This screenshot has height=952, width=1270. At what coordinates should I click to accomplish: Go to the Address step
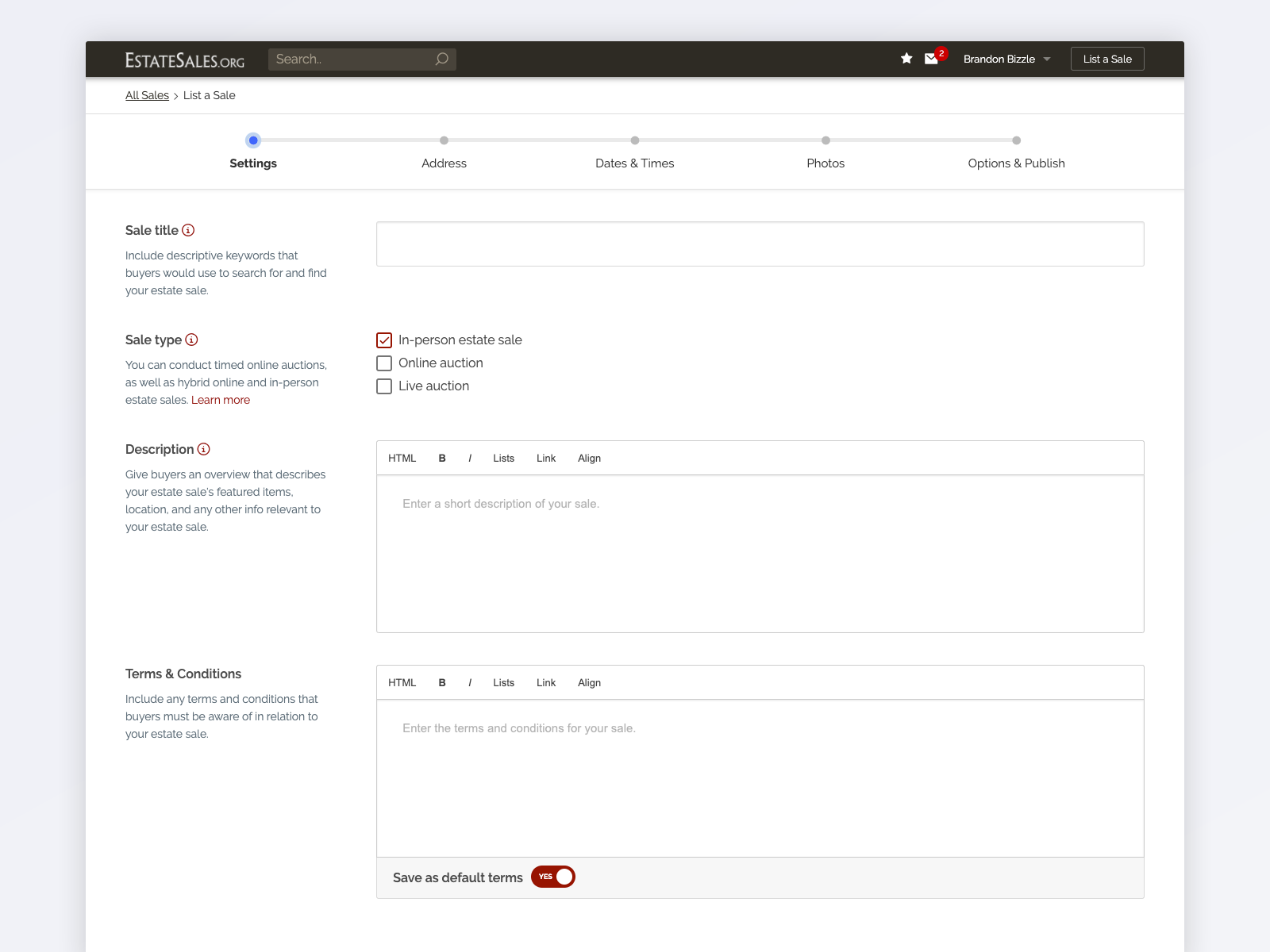click(444, 163)
